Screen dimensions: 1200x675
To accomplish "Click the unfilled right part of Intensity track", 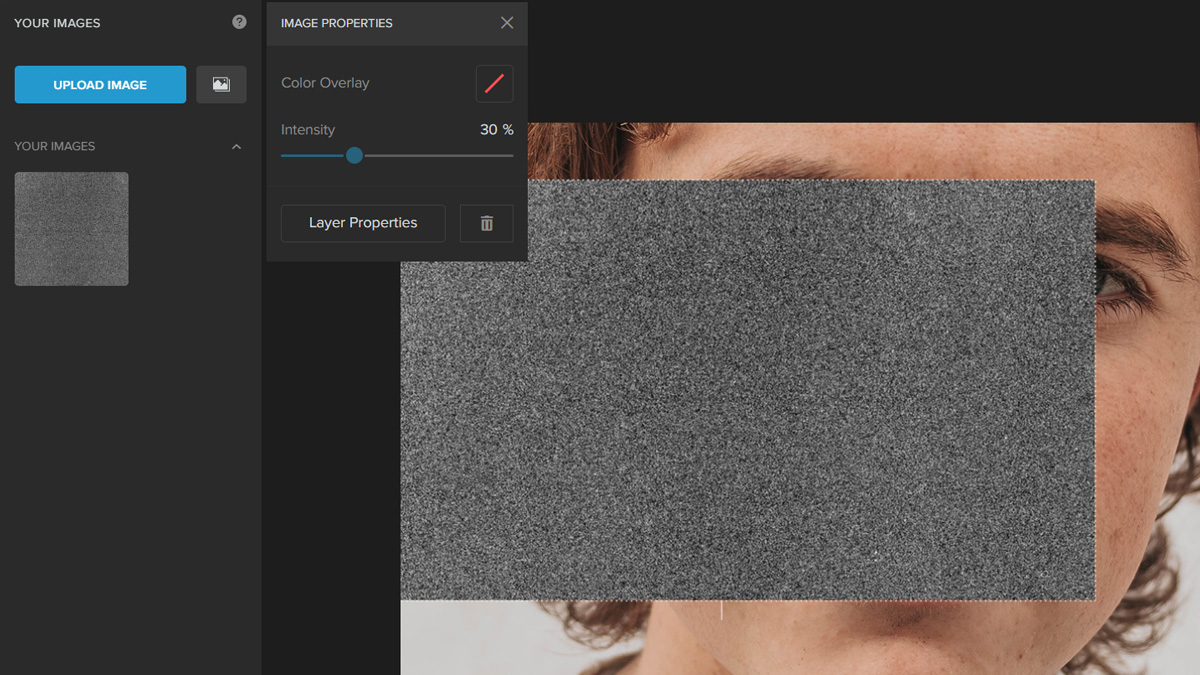I will pyautogui.click(x=440, y=156).
